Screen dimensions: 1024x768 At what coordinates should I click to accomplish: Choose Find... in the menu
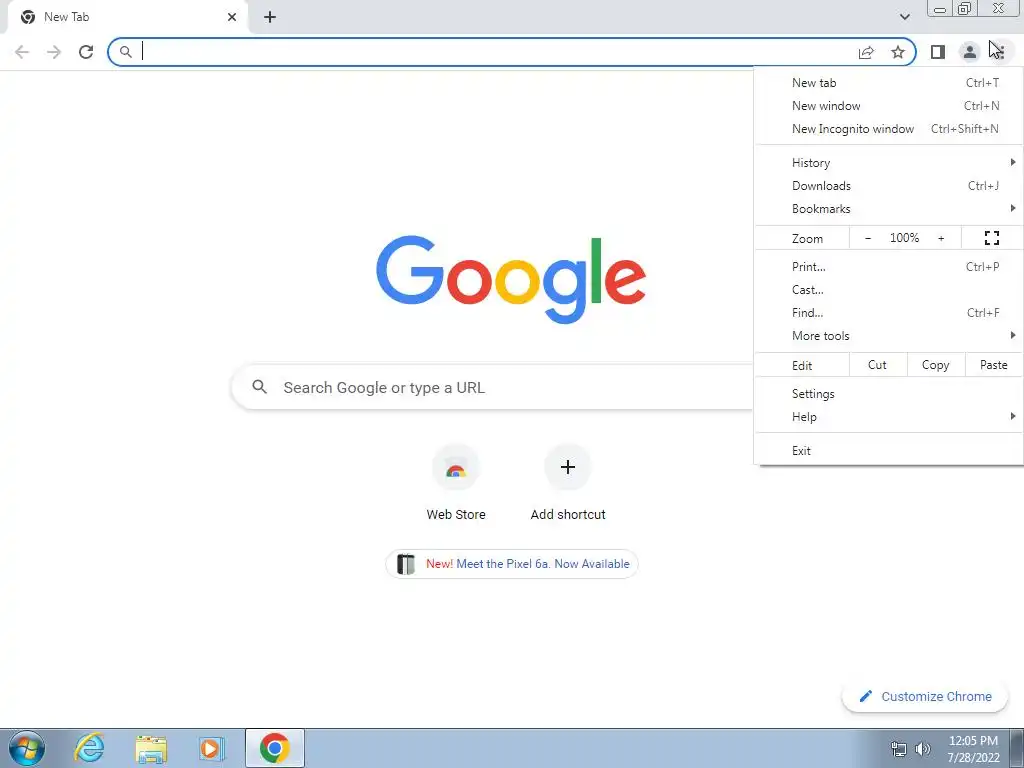[889, 313]
